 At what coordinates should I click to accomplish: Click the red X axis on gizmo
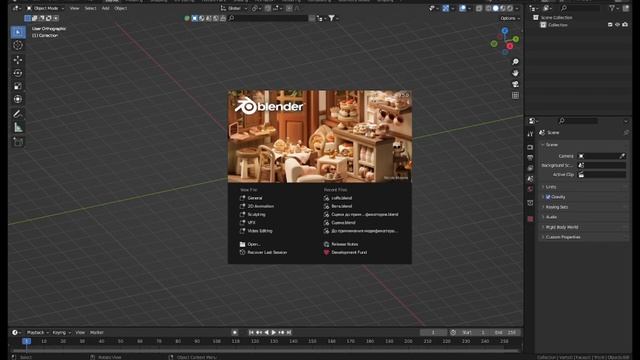[510, 46]
